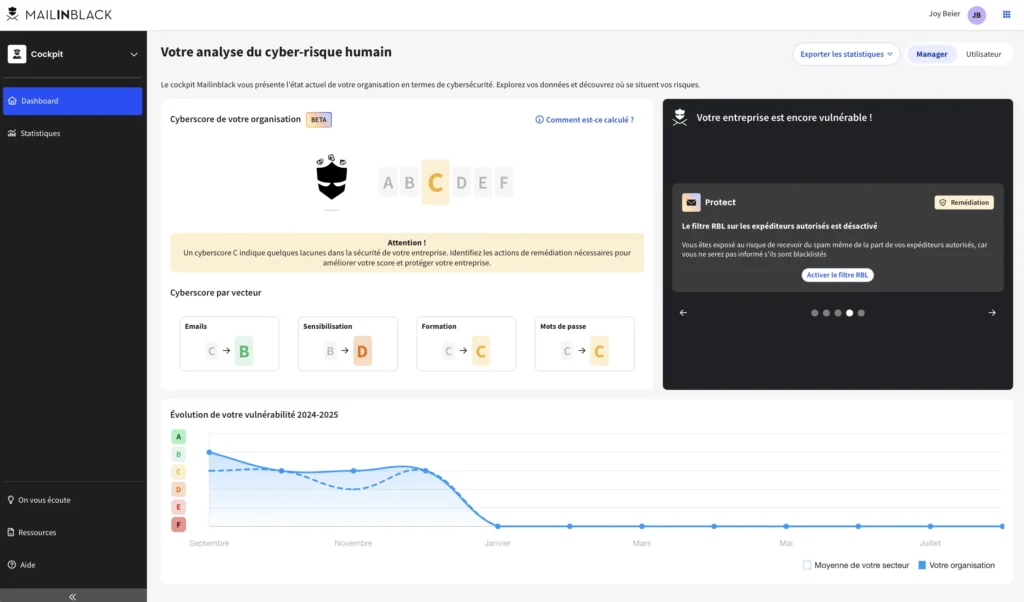The height and width of the screenshot is (602, 1024).
Task: Switch view to Manager
Action: [x=931, y=54]
